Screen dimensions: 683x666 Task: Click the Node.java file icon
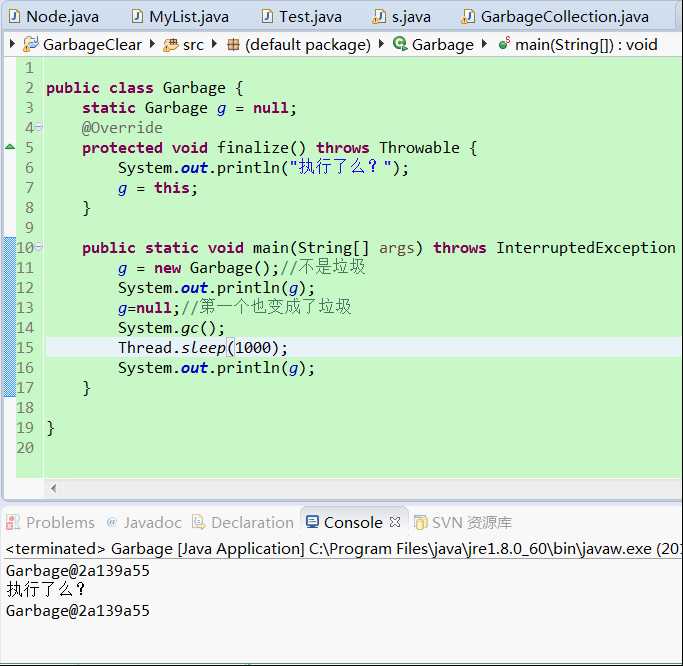pyautogui.click(x=14, y=17)
